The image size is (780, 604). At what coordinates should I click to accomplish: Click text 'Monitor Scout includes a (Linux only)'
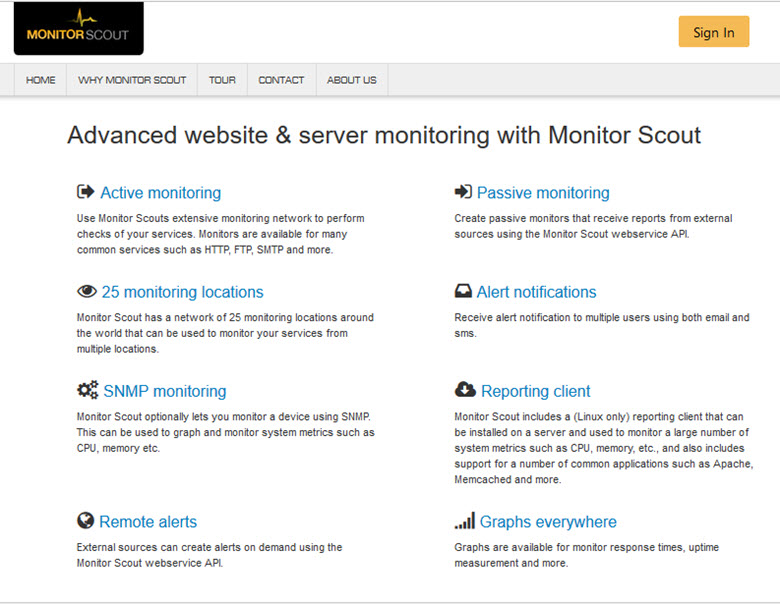click(603, 448)
